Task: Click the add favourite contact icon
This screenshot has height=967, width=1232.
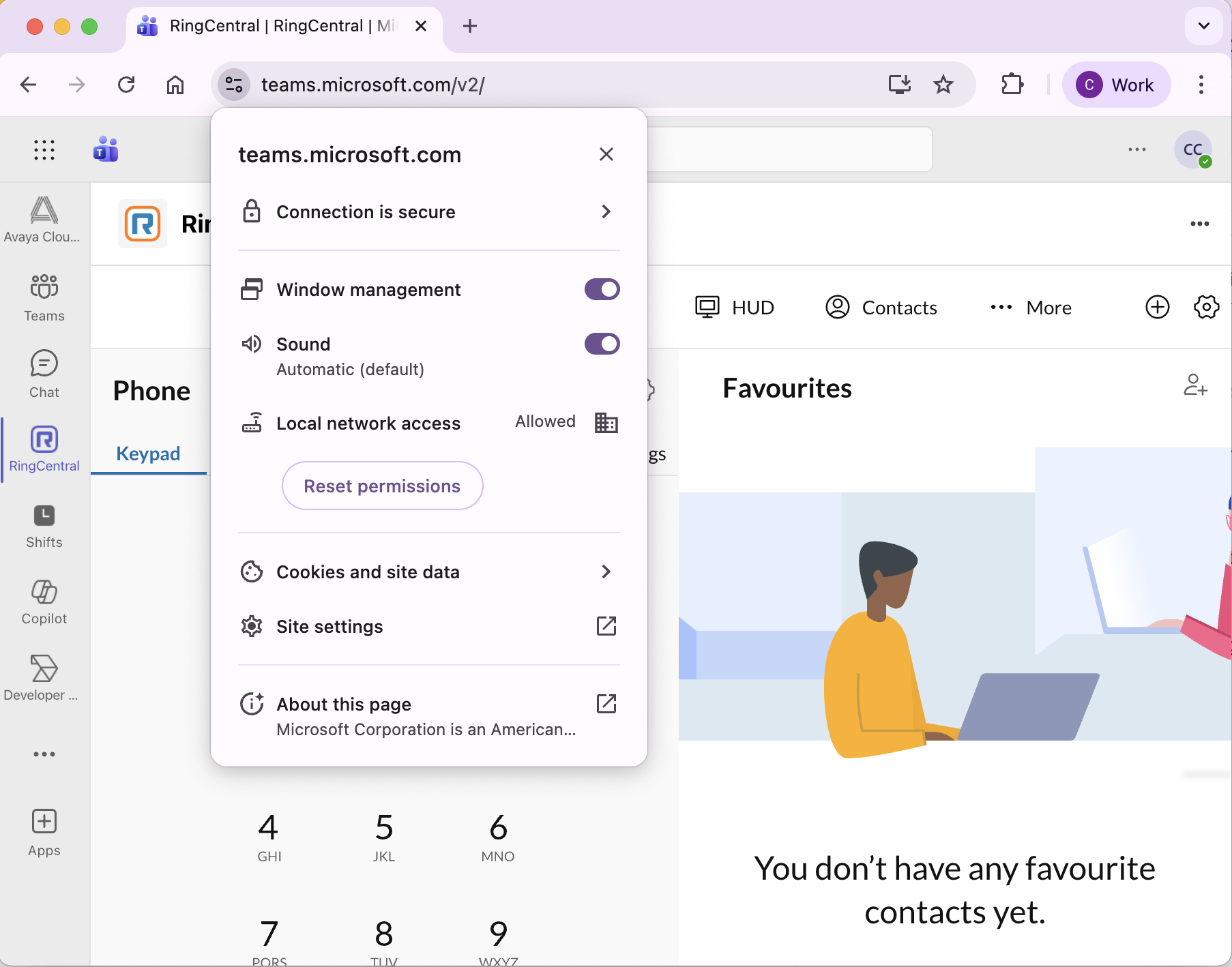Action: (x=1195, y=385)
